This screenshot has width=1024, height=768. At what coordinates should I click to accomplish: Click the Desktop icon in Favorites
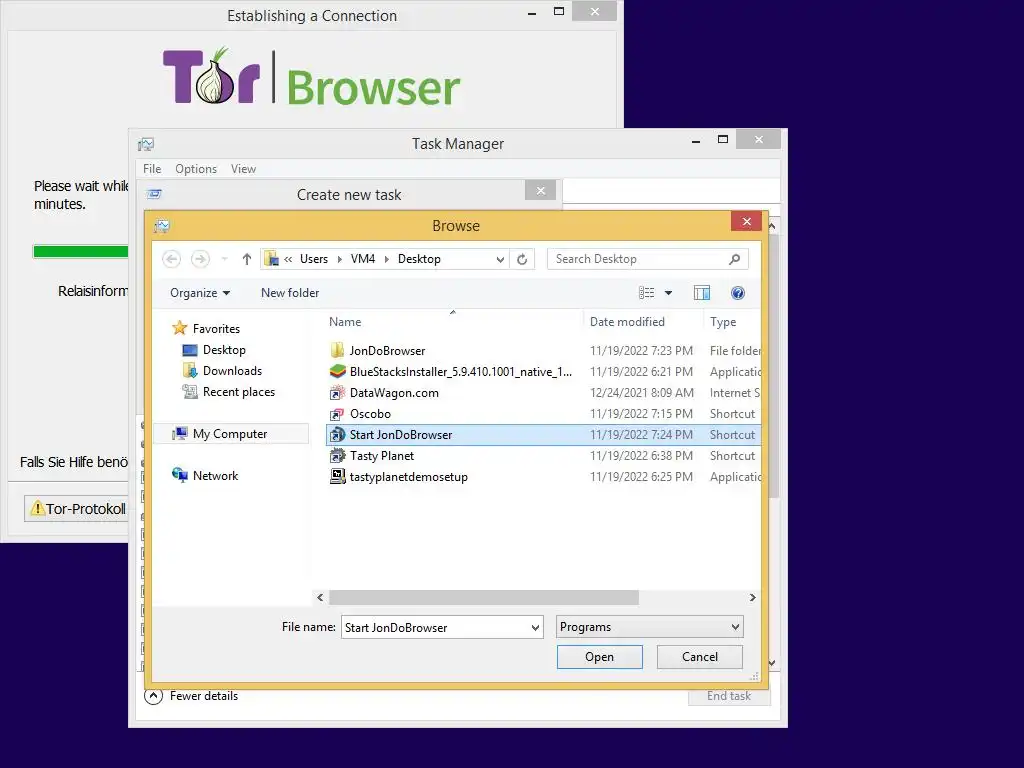(x=189, y=350)
